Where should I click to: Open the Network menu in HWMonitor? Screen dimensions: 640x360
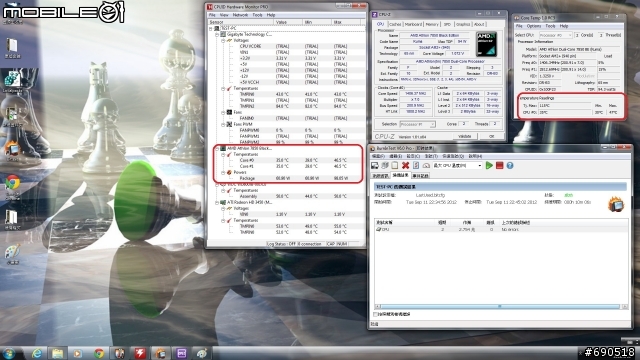(240, 15)
